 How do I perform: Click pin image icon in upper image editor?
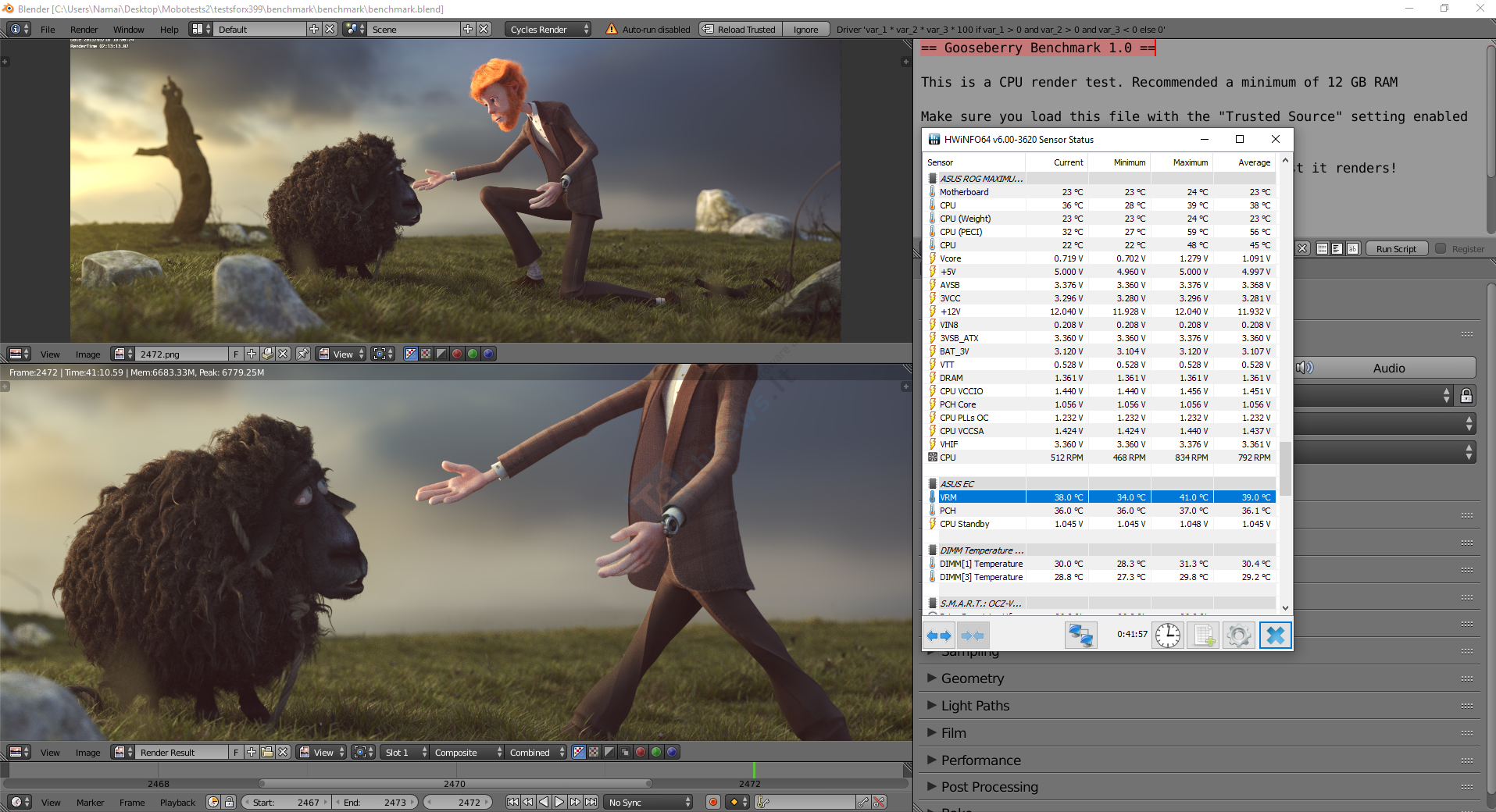click(303, 354)
